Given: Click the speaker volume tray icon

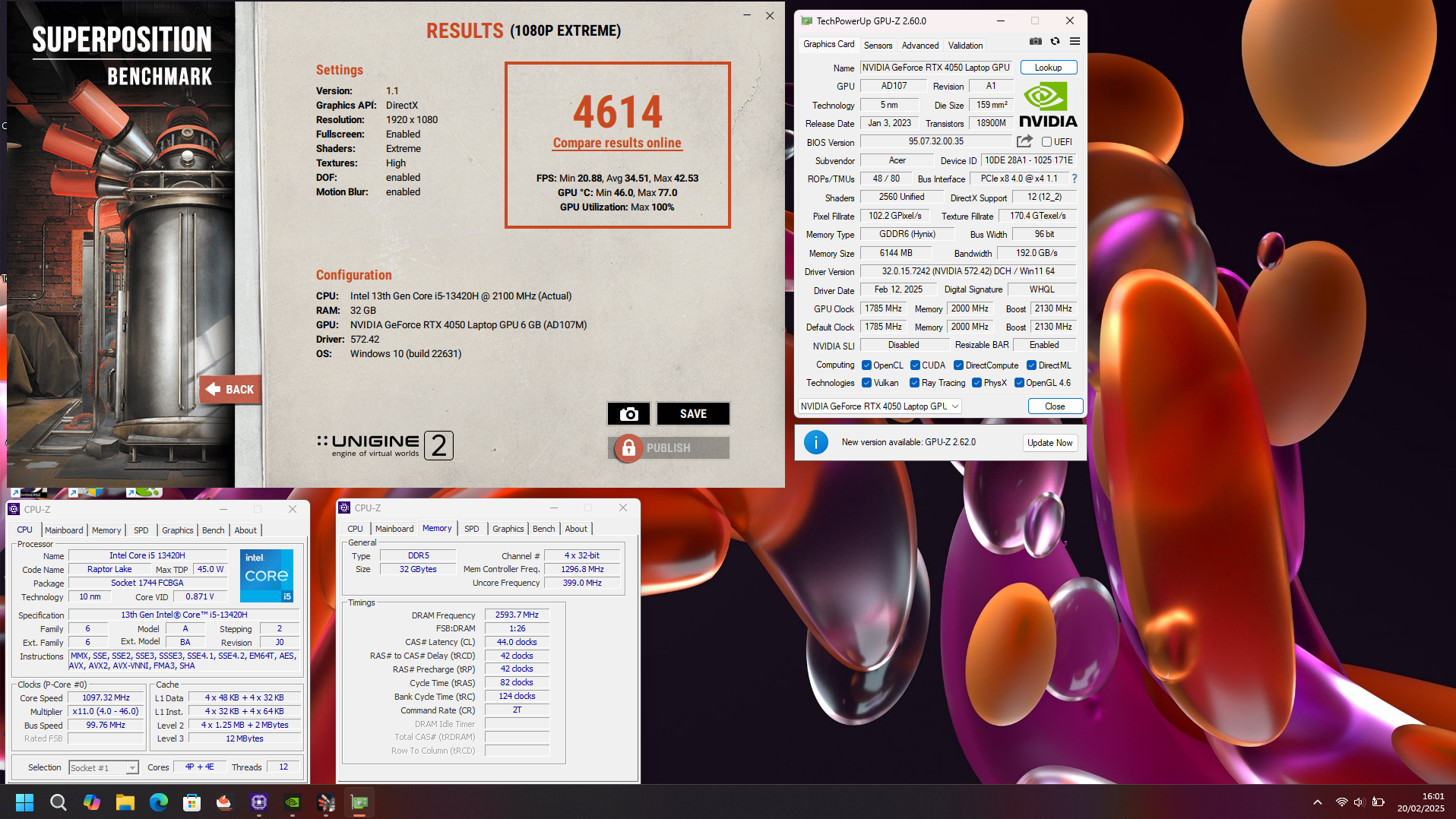Looking at the screenshot, I should 1359,802.
